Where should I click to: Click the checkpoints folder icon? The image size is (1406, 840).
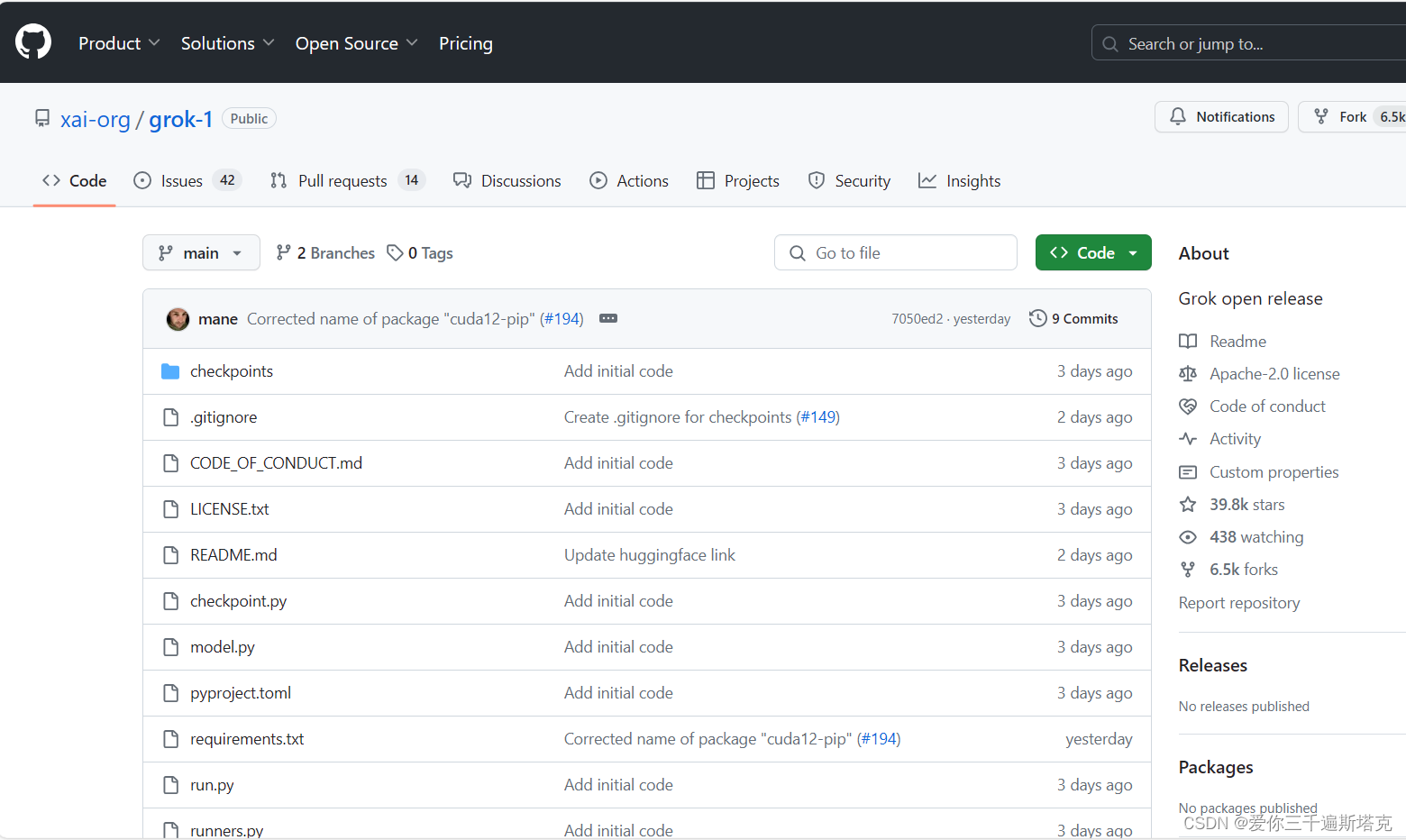170,371
